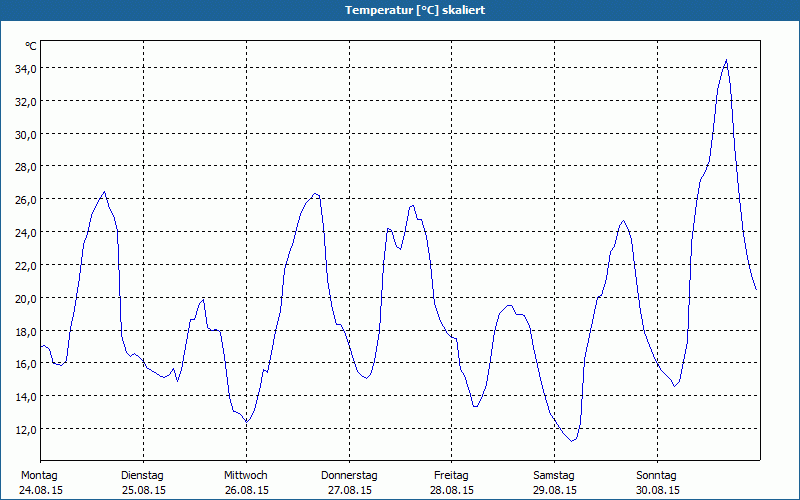Viewport: 800px width, 500px height.
Task: Click the Samstag day label
Action: 554,476
